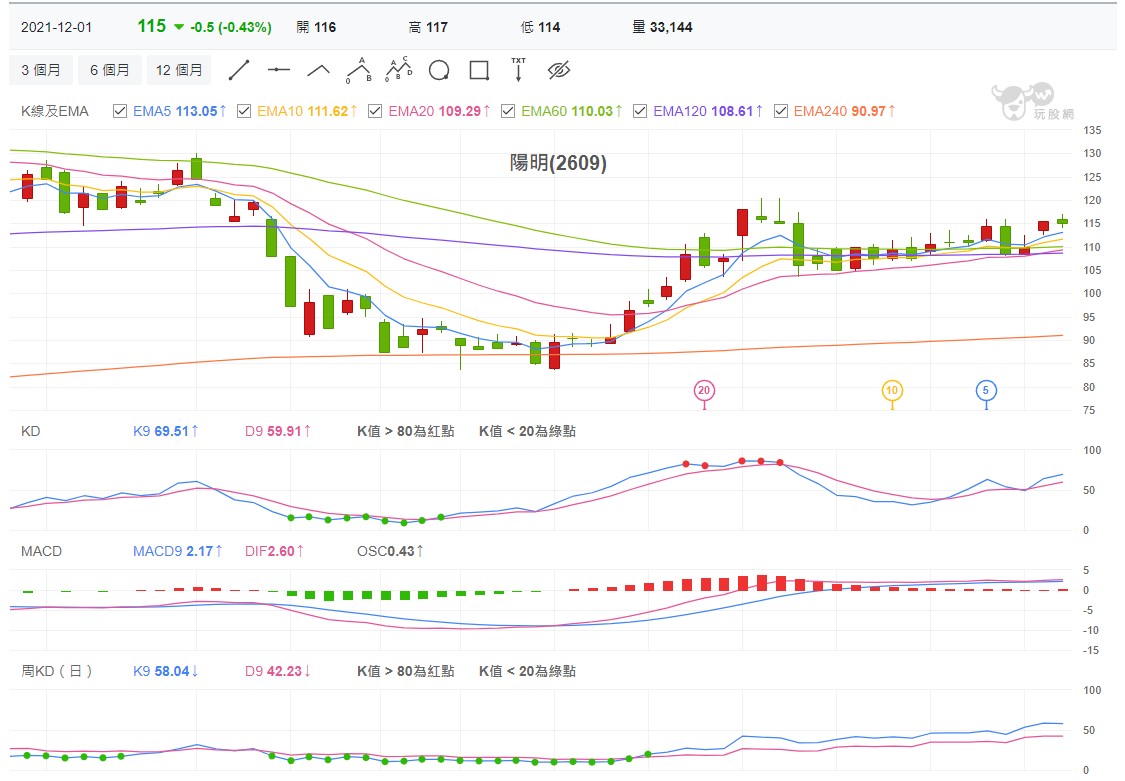Toggle hide drawings eye icon

(558, 70)
